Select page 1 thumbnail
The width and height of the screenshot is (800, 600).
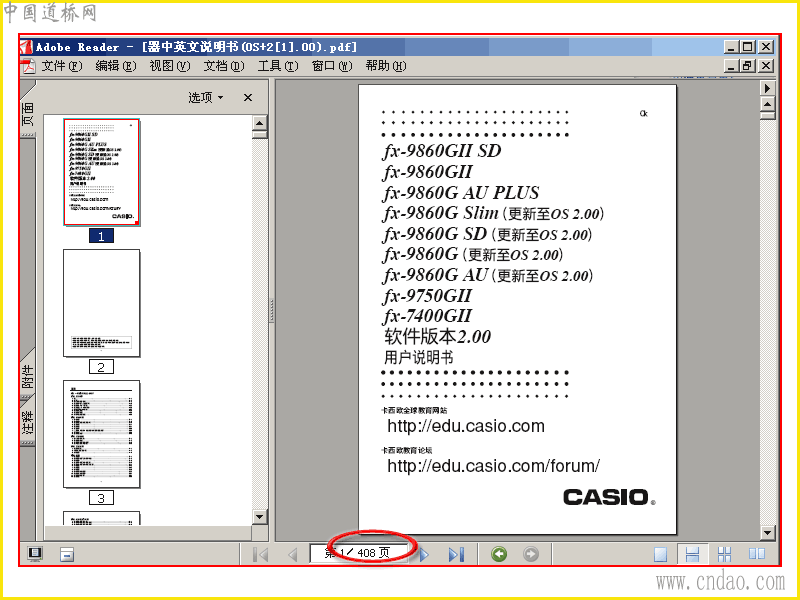(x=102, y=172)
